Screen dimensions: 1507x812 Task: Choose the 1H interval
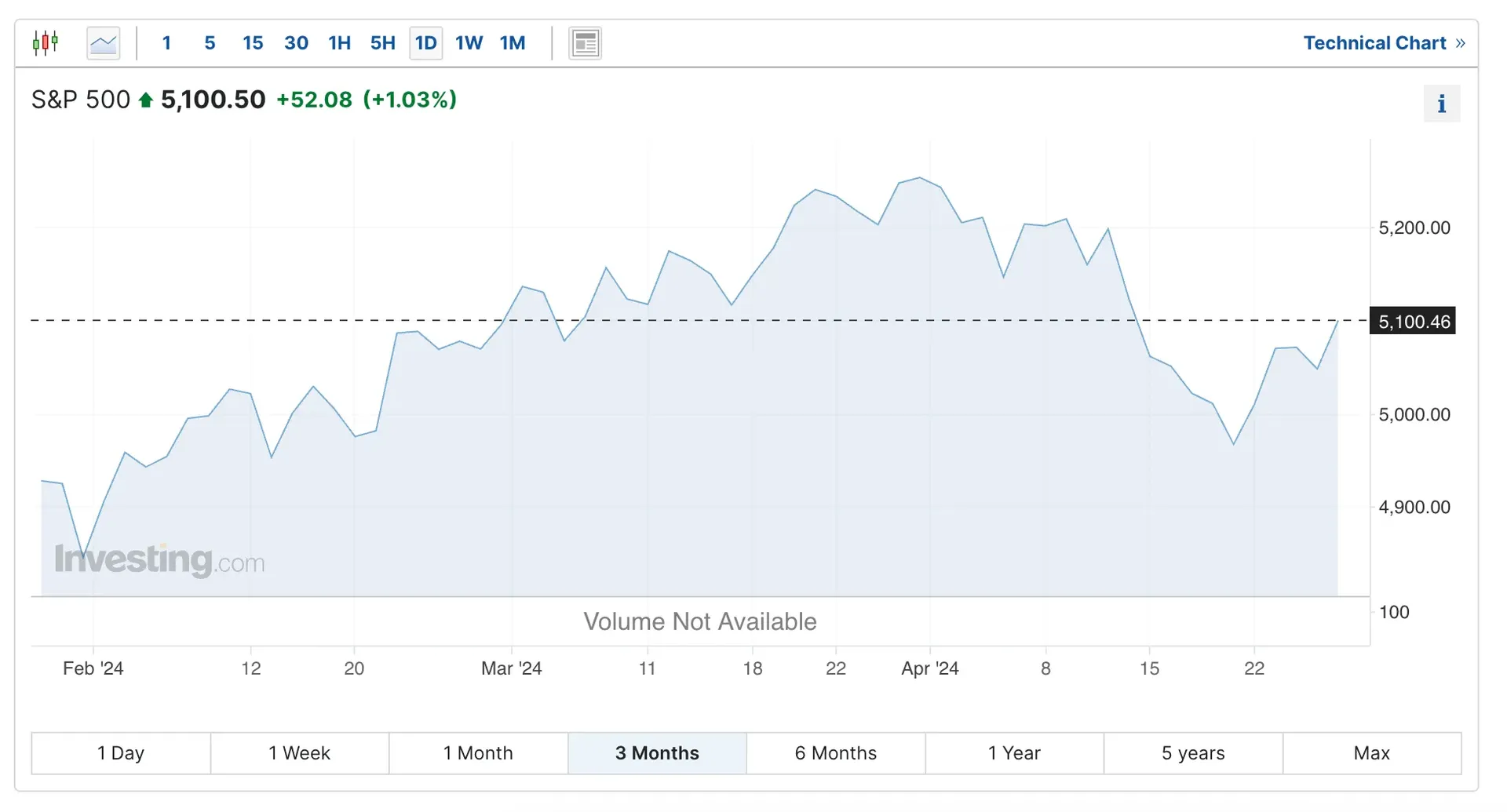pos(339,43)
